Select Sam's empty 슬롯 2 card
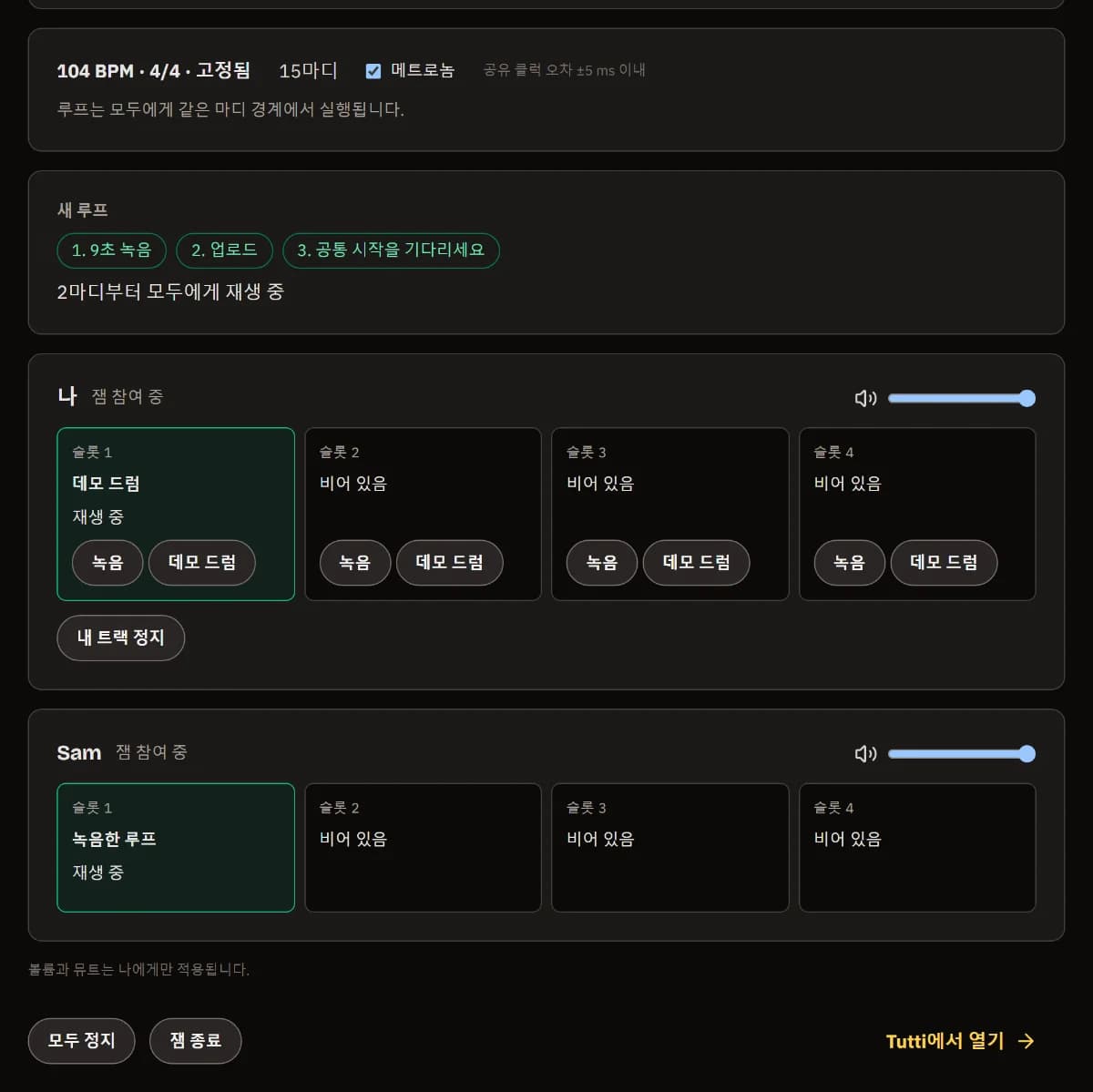The image size is (1093, 1092). point(424,848)
